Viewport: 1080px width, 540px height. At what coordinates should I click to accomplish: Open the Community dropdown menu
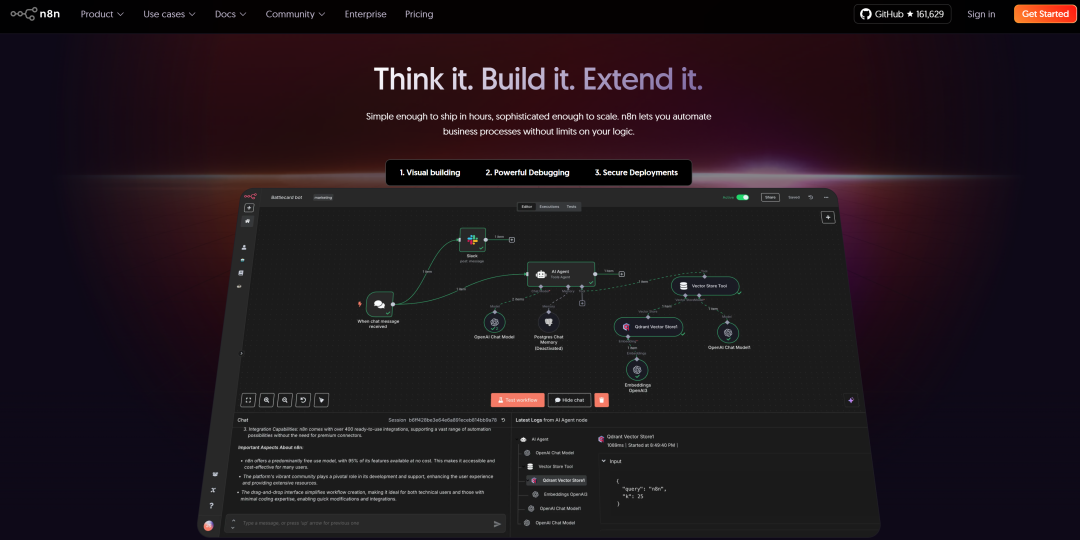(295, 14)
